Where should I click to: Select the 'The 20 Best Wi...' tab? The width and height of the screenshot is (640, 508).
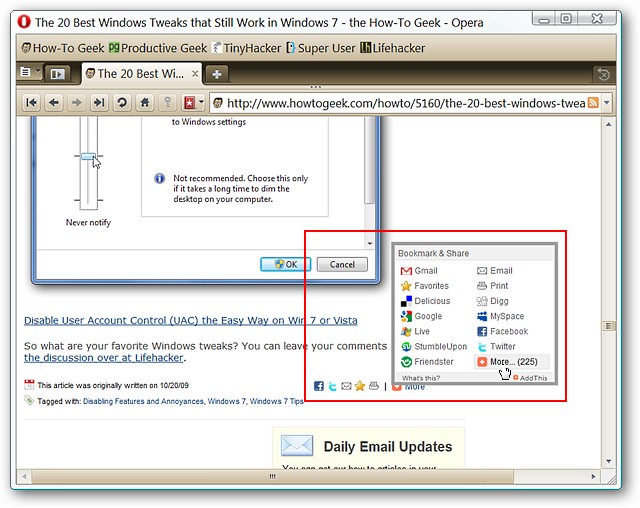coord(142,73)
